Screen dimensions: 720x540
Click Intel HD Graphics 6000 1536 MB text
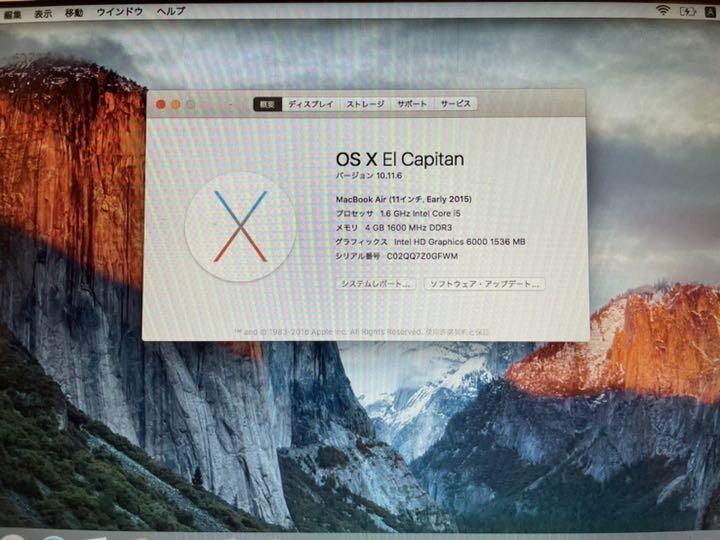click(460, 242)
